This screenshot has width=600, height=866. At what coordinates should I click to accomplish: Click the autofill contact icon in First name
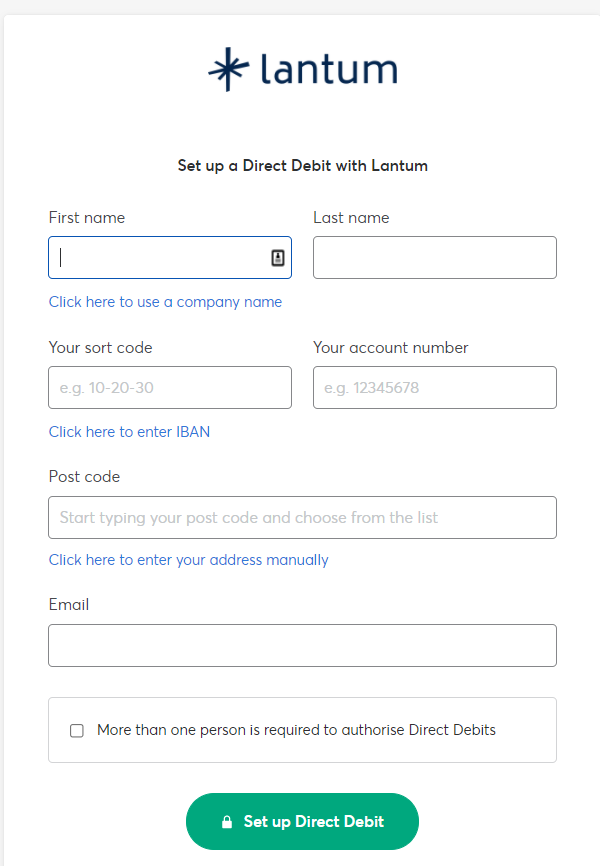(278, 257)
